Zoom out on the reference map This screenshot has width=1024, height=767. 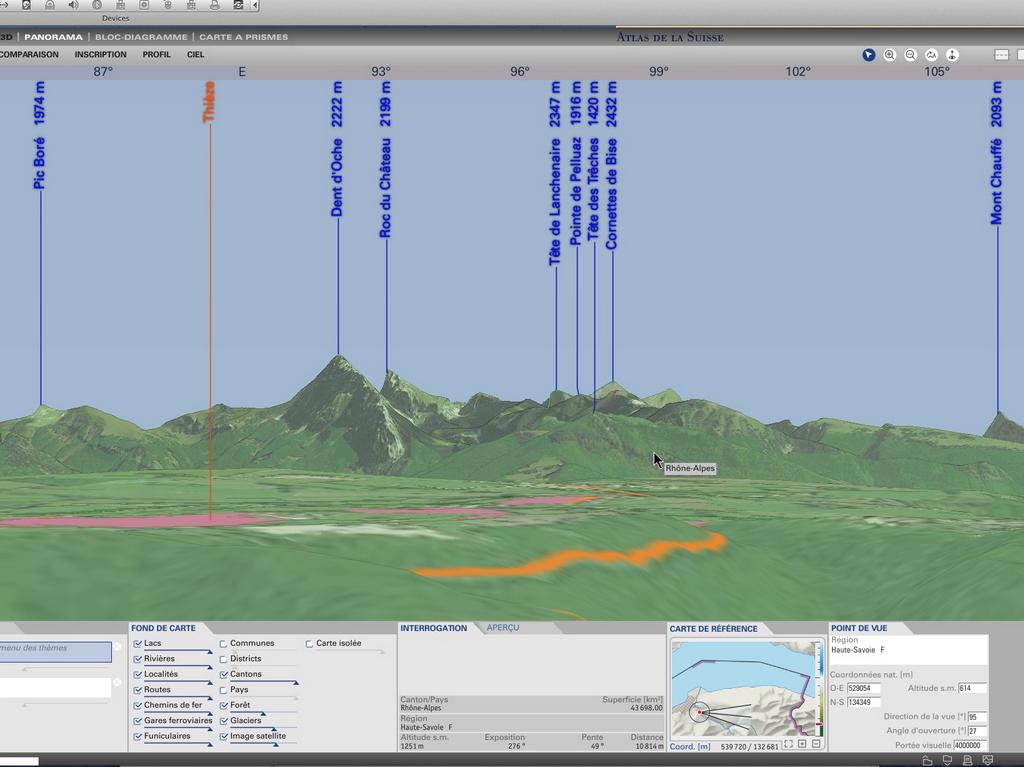(x=816, y=744)
